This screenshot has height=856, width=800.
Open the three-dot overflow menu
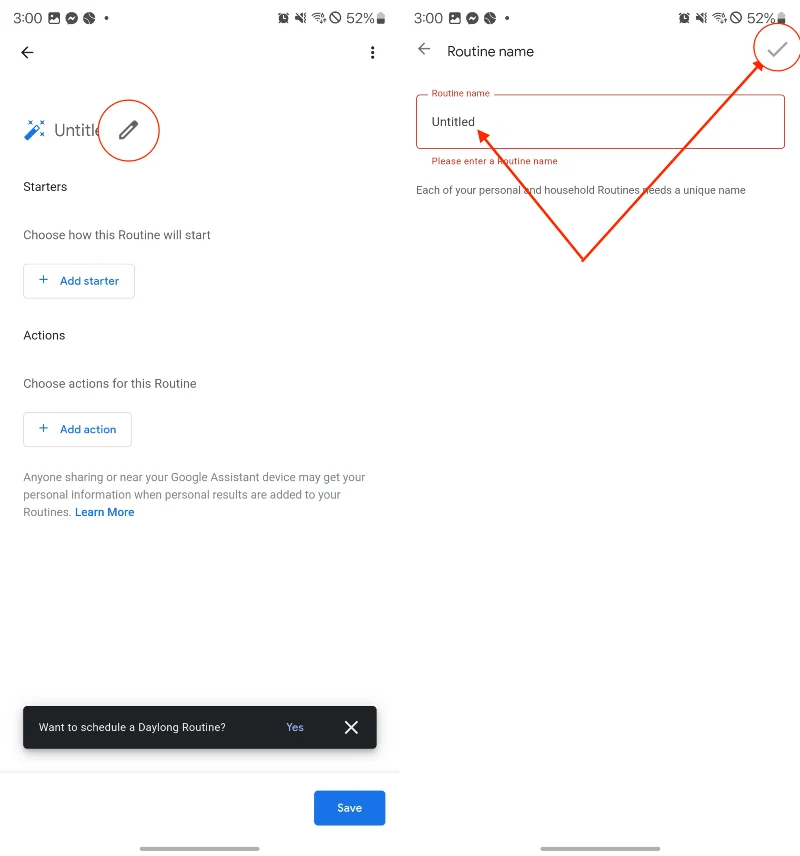coord(372,52)
